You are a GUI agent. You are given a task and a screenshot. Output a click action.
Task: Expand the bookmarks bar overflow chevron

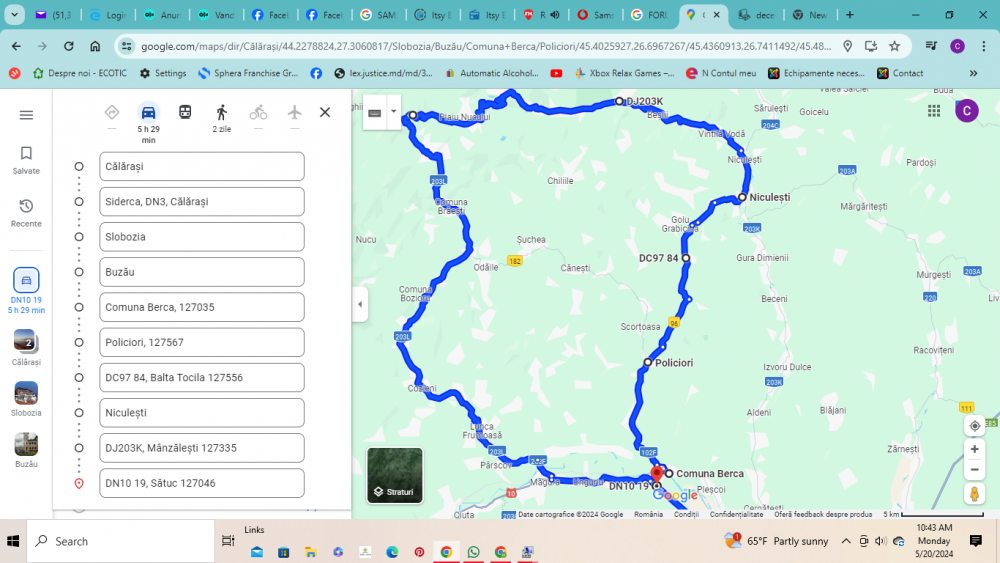[973, 73]
